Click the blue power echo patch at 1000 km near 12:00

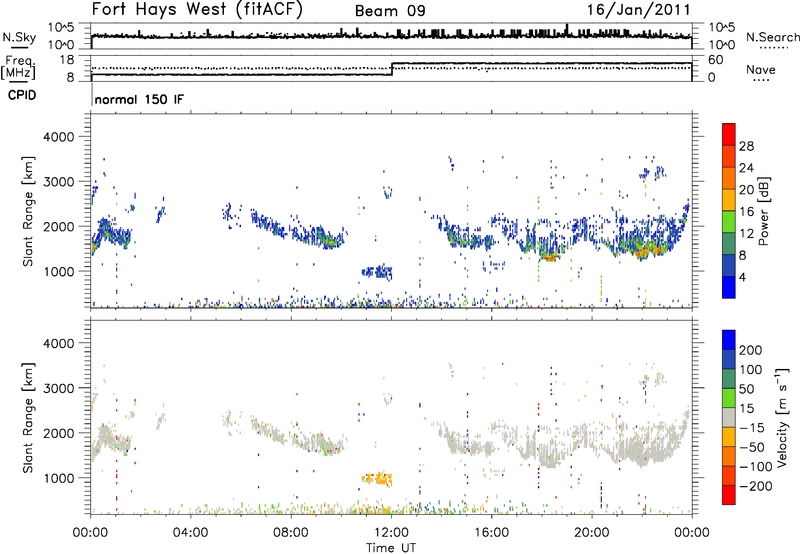[x=377, y=272]
